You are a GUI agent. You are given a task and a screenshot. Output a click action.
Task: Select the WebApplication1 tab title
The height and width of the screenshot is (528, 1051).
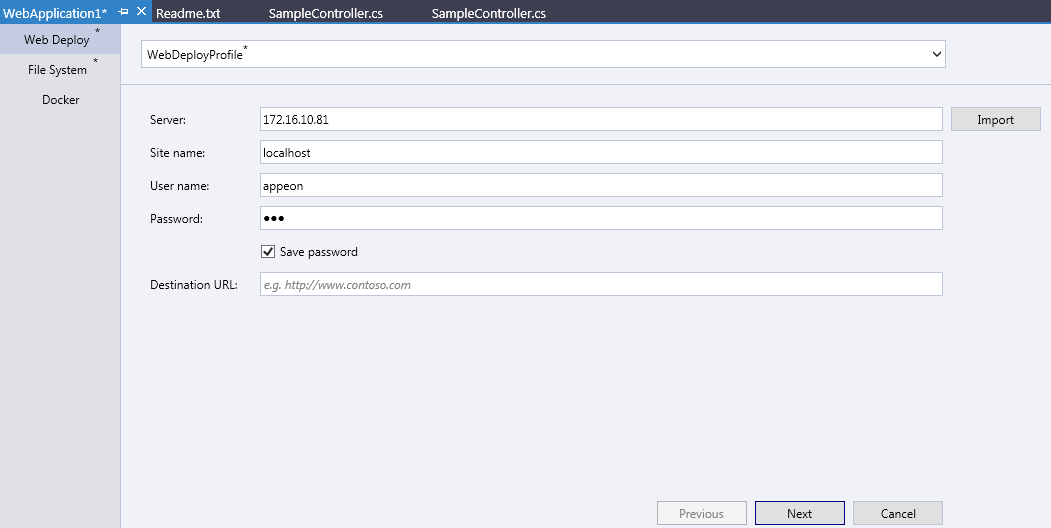click(55, 13)
